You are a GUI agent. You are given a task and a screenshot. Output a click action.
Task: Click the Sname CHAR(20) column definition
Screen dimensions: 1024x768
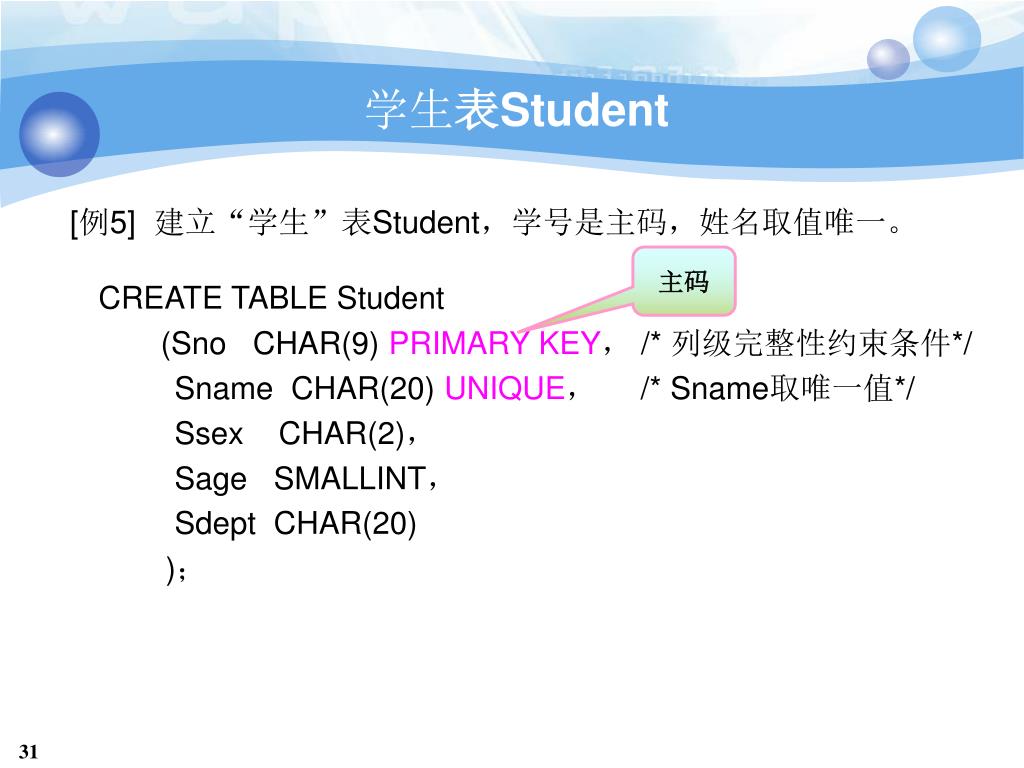pyautogui.click(x=304, y=389)
